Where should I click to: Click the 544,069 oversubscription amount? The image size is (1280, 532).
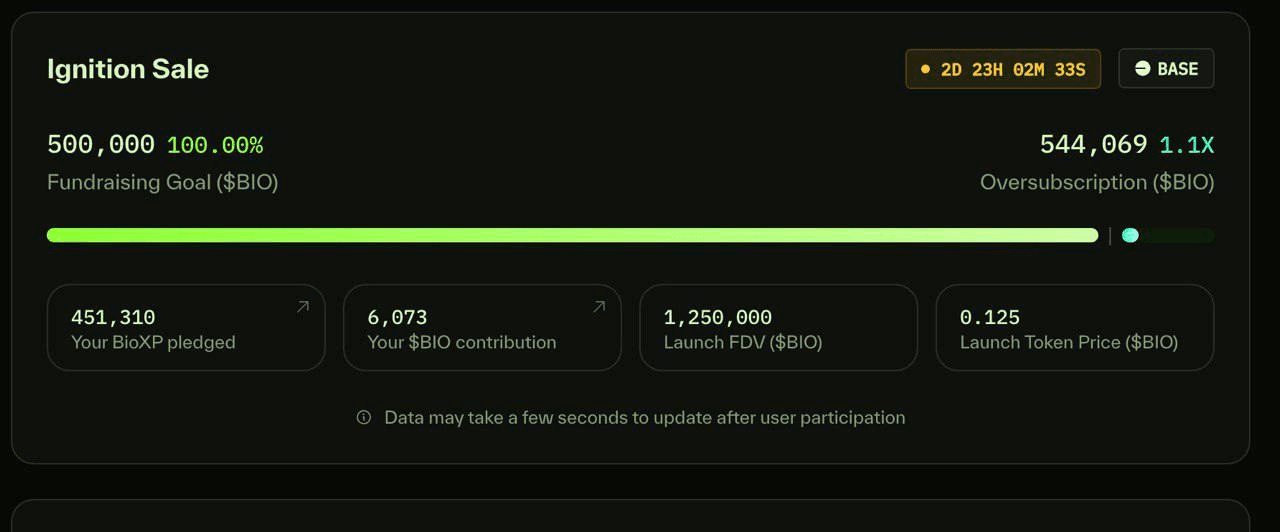click(1094, 145)
